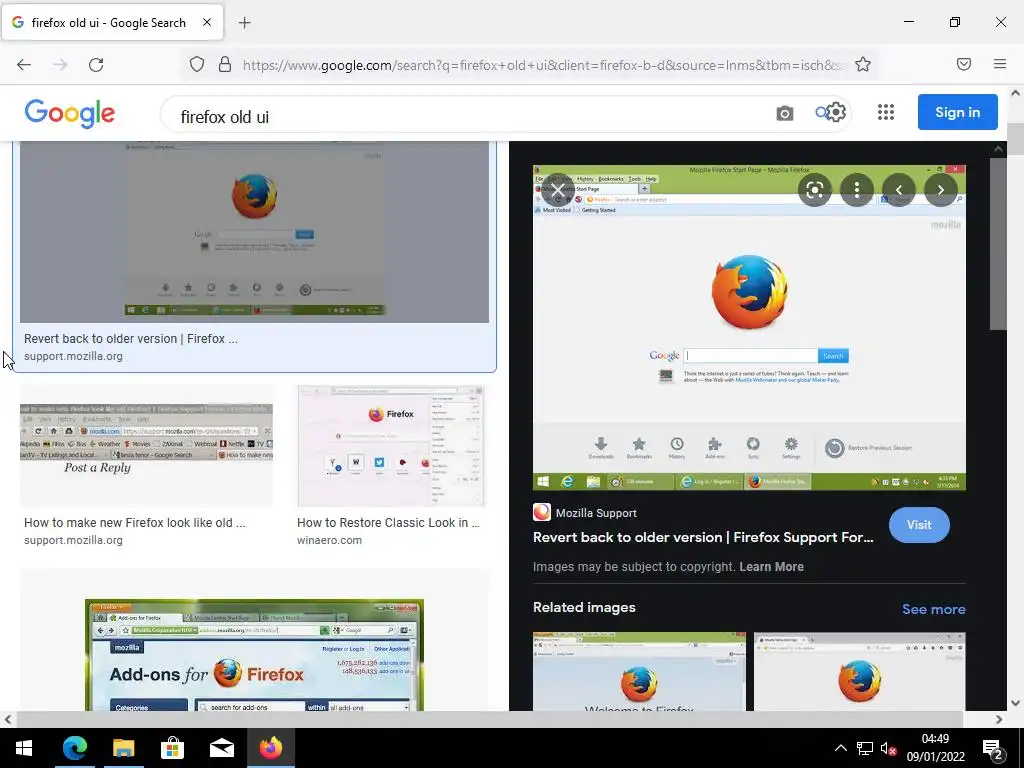Reload the page with the refresh icon
The height and width of the screenshot is (768, 1024).
click(x=96, y=65)
